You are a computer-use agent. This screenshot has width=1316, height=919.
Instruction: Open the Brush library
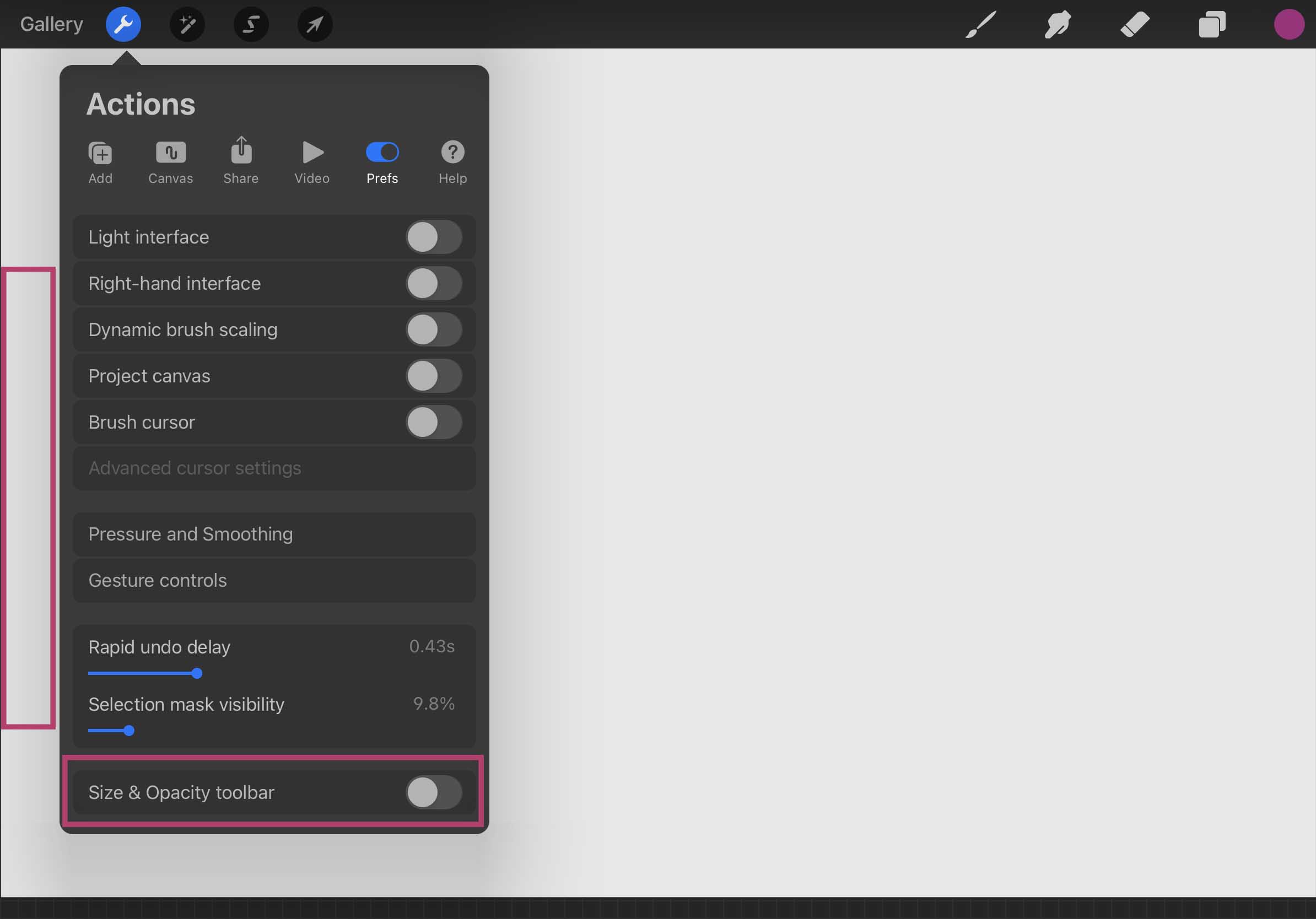pos(980,24)
